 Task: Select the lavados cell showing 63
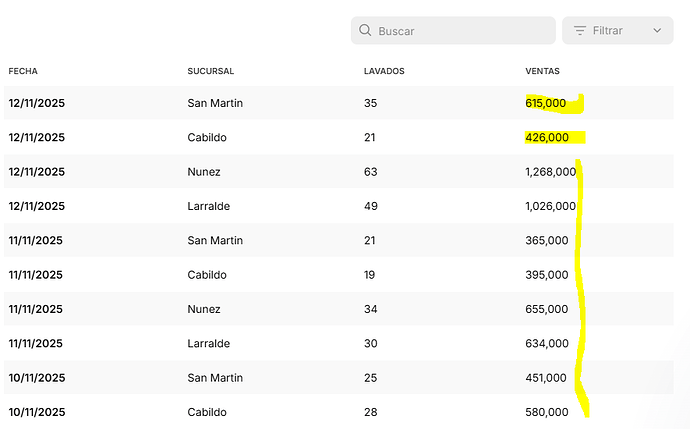372,172
